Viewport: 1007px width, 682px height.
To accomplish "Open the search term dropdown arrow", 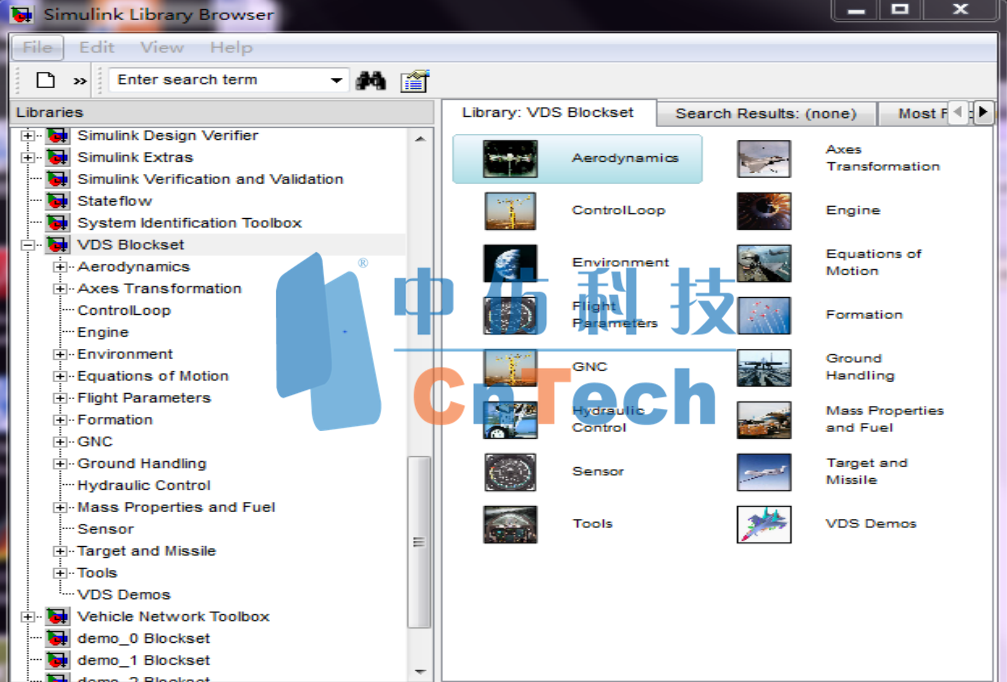I will pos(336,80).
